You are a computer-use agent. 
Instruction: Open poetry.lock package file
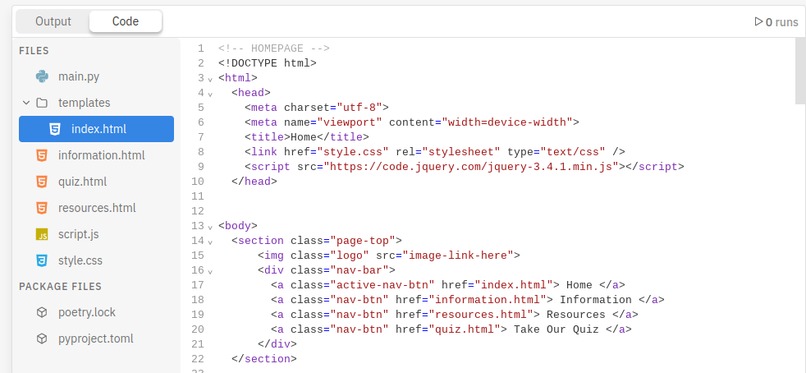[87, 312]
